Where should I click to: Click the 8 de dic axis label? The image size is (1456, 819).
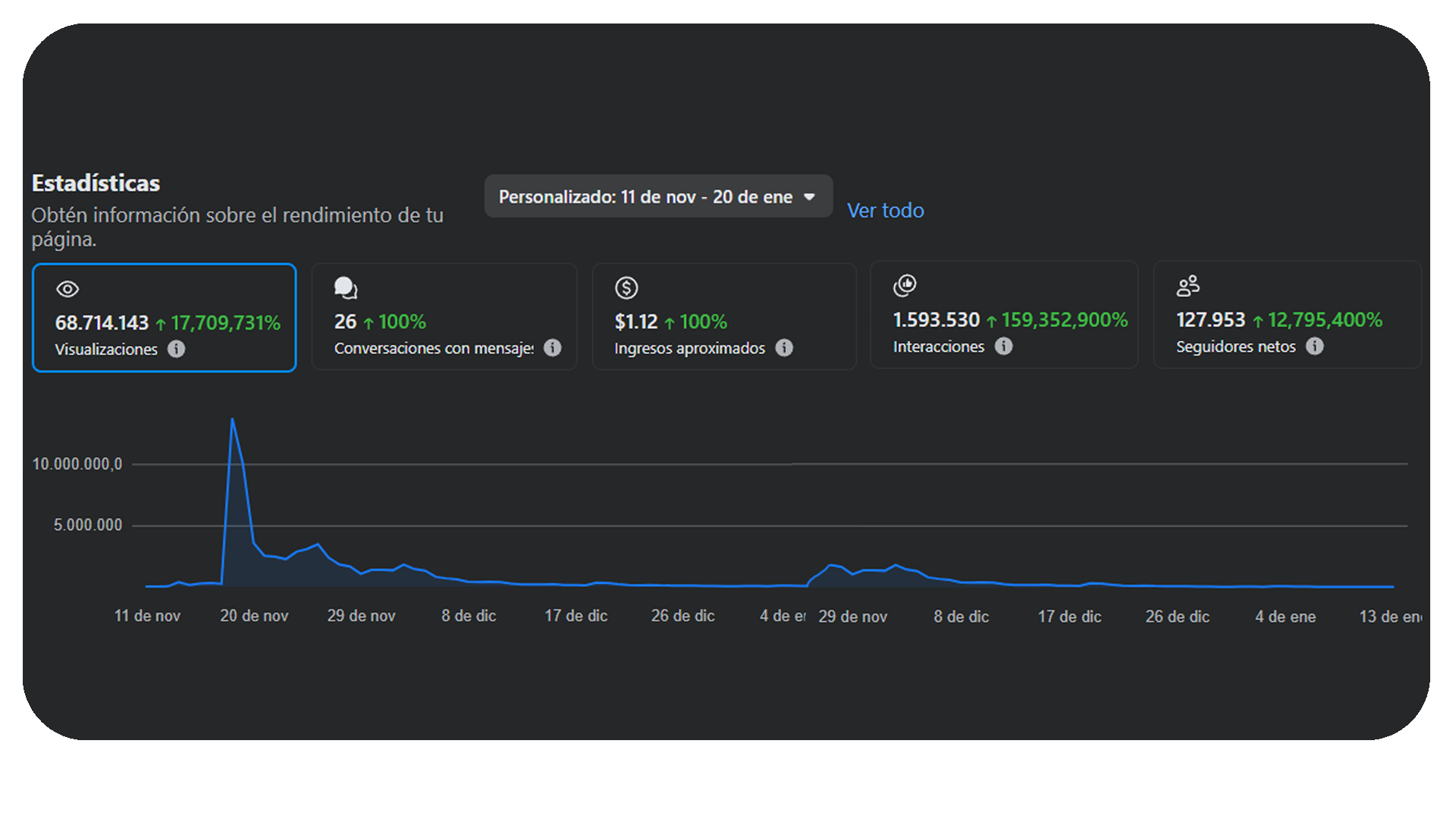coord(468,616)
